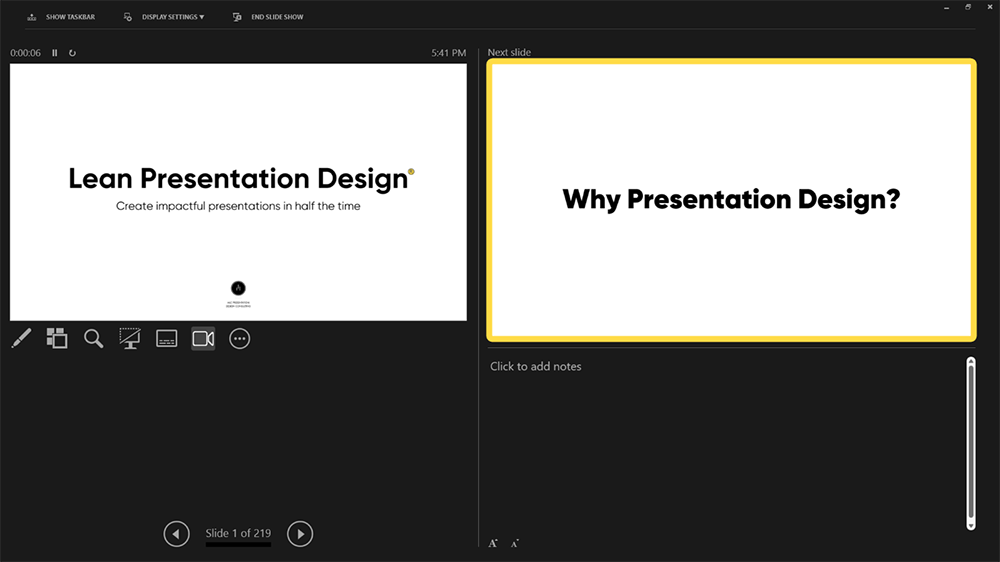Open the see all slides grid
1000x562 pixels.
tap(57, 338)
